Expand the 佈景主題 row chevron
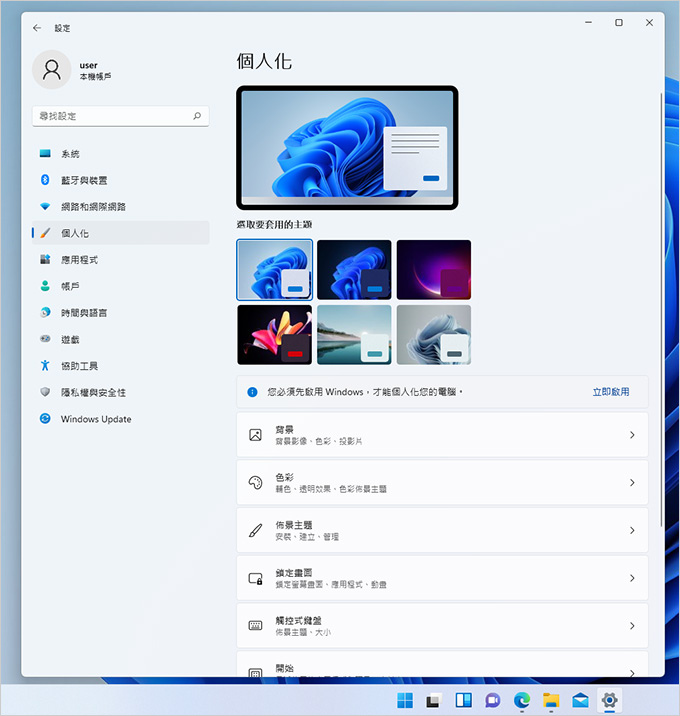Screen dimensions: 680x716 point(632,530)
